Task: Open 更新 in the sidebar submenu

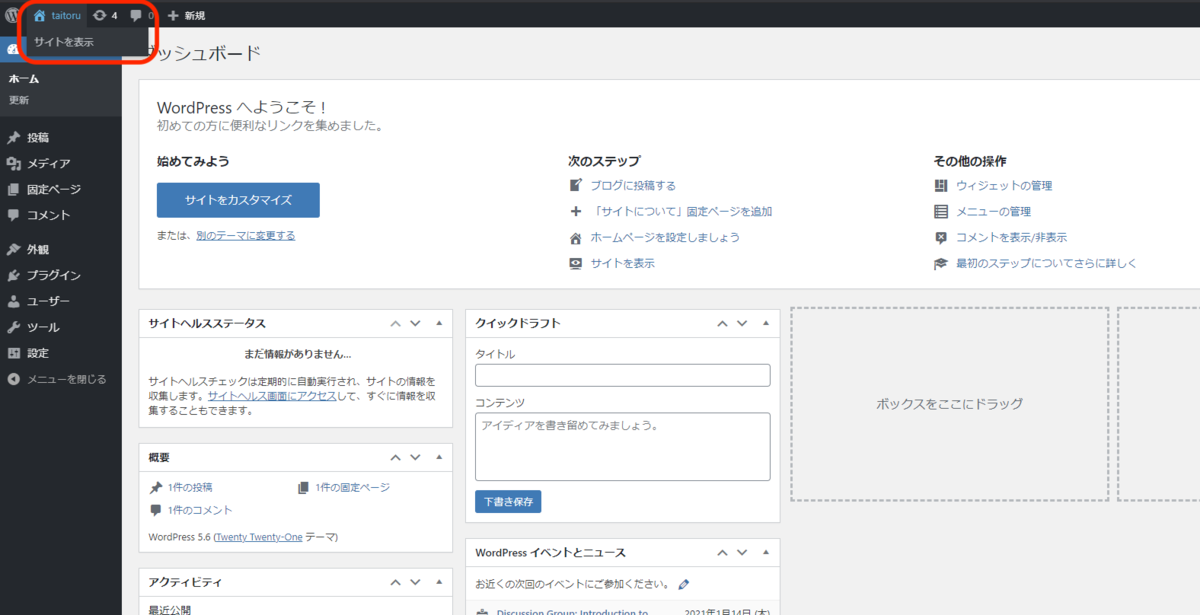Action: pyautogui.click(x=19, y=100)
